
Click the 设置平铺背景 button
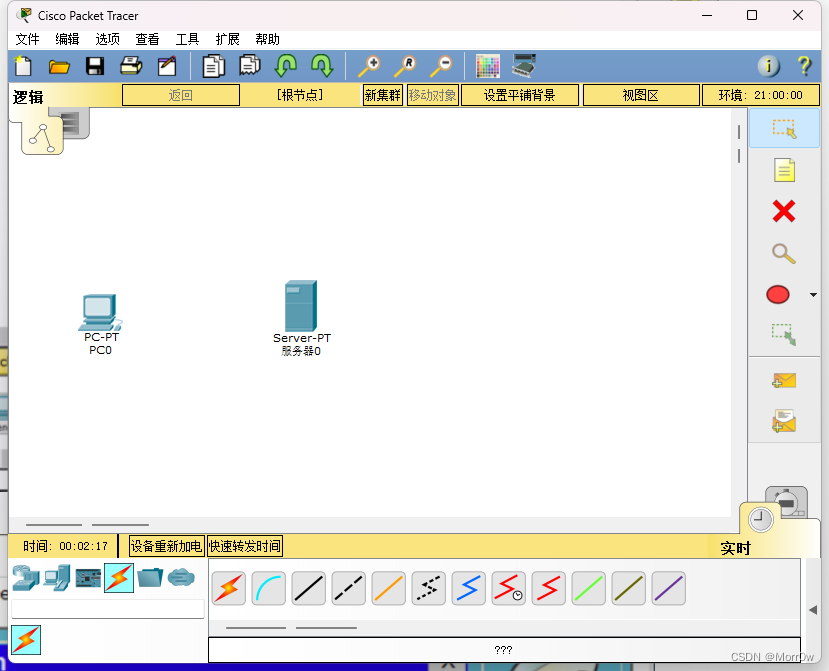point(520,95)
